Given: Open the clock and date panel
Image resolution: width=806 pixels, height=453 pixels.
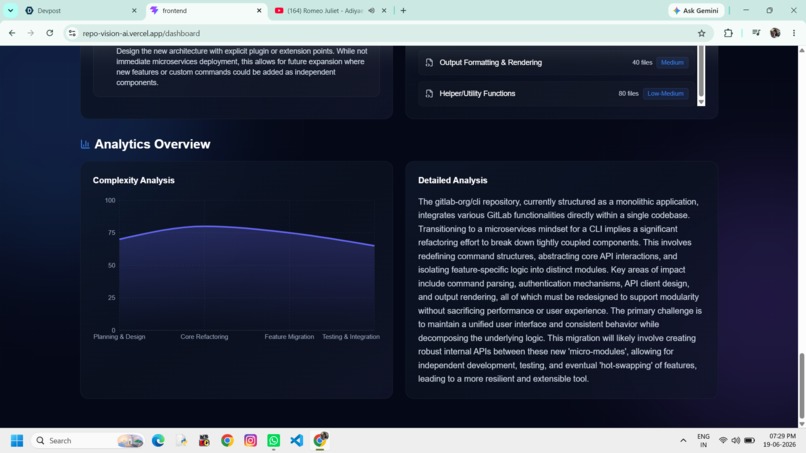Looking at the screenshot, I should pos(779,441).
